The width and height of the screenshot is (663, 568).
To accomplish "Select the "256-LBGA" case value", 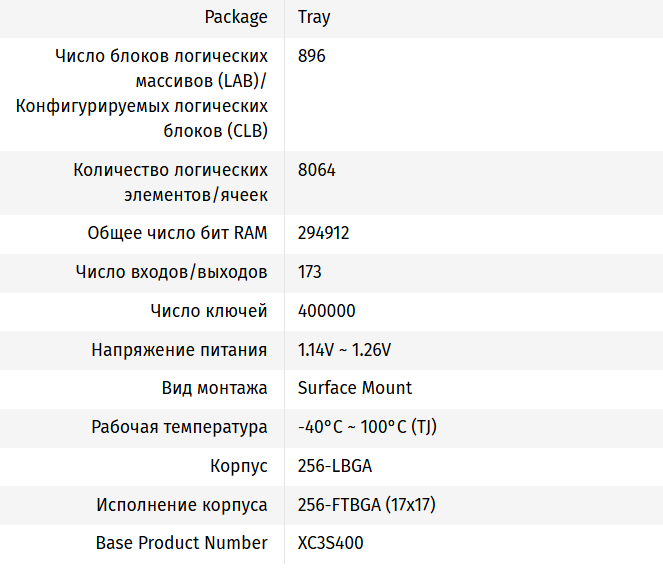I will pyautogui.click(x=335, y=466).
